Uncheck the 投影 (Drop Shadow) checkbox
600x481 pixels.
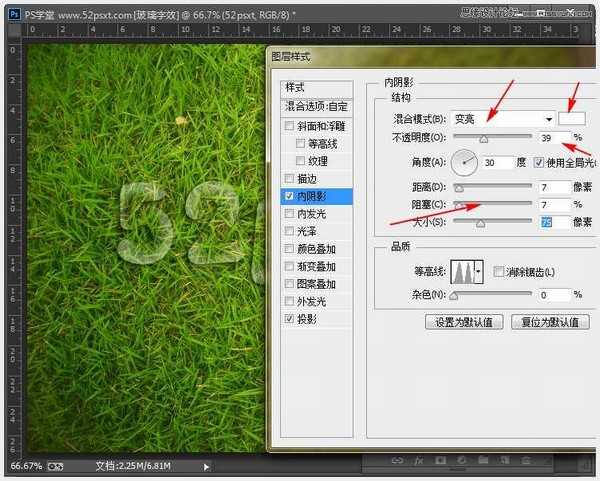point(290,319)
